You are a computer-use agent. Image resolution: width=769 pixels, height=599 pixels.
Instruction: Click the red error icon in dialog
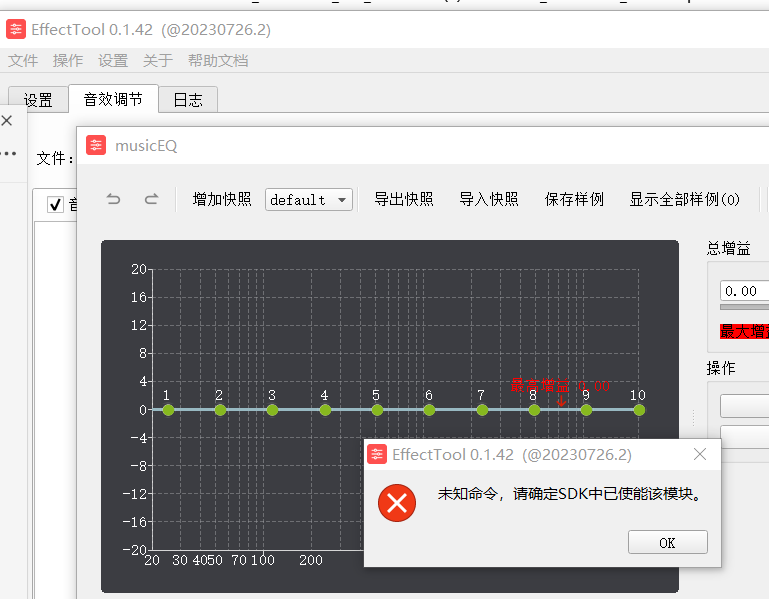point(397,503)
